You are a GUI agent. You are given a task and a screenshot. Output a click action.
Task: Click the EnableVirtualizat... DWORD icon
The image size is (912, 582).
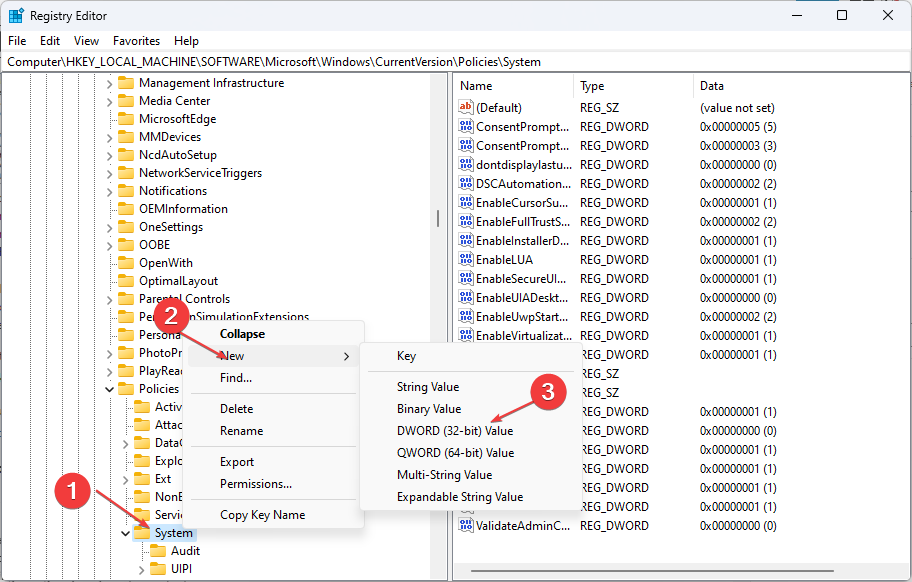click(x=466, y=335)
